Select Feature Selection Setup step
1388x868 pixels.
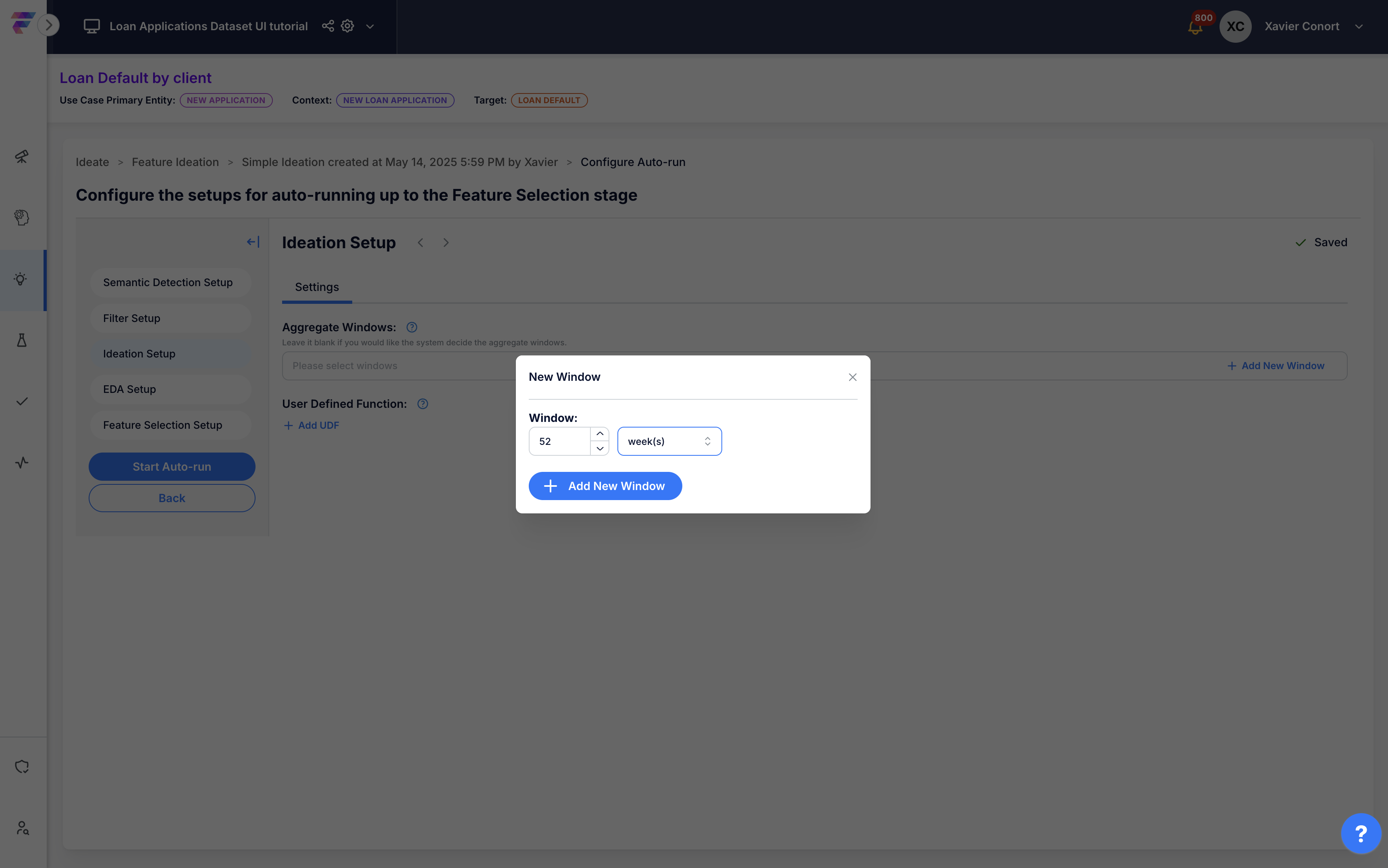click(170, 425)
